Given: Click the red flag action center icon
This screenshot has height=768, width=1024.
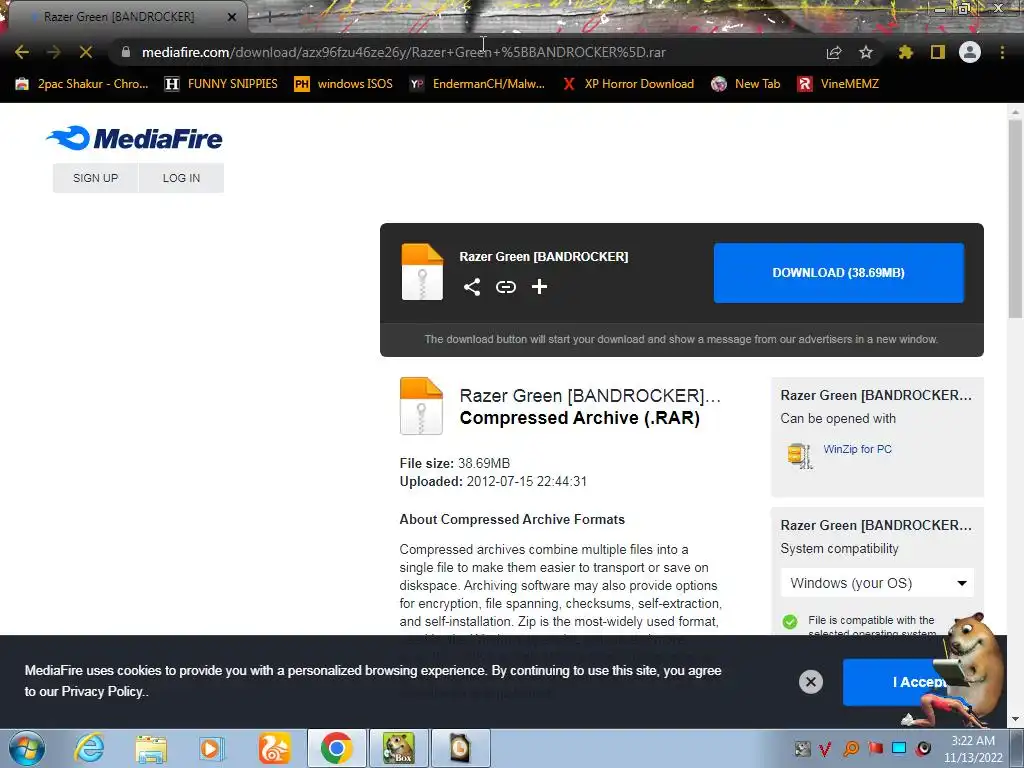Looking at the screenshot, I should 875,748.
